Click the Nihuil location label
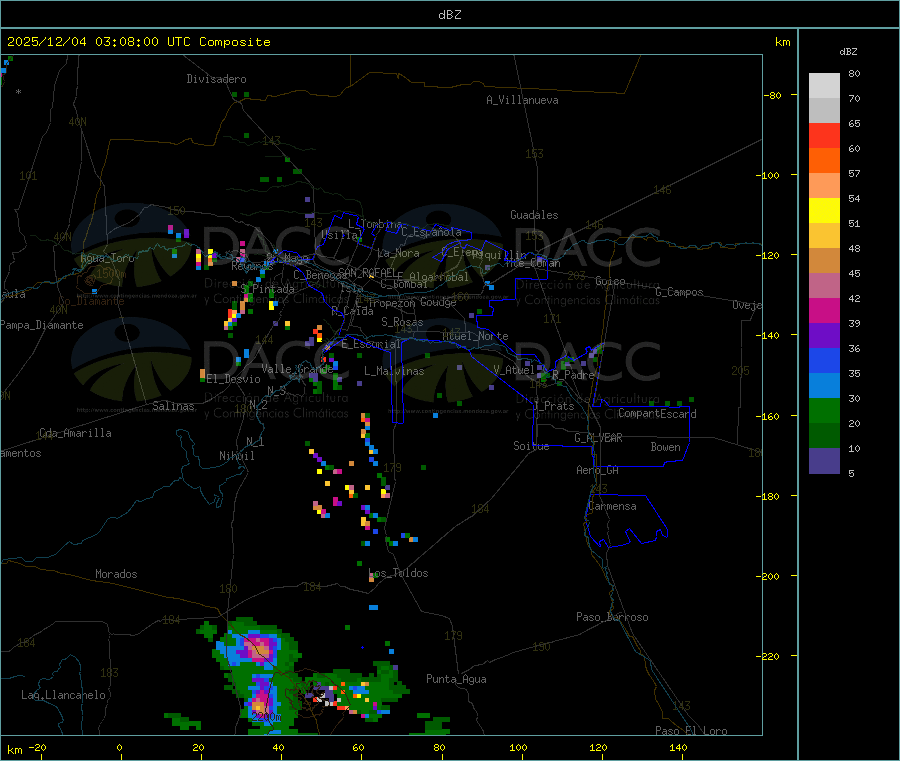900x761 pixels. [236, 456]
